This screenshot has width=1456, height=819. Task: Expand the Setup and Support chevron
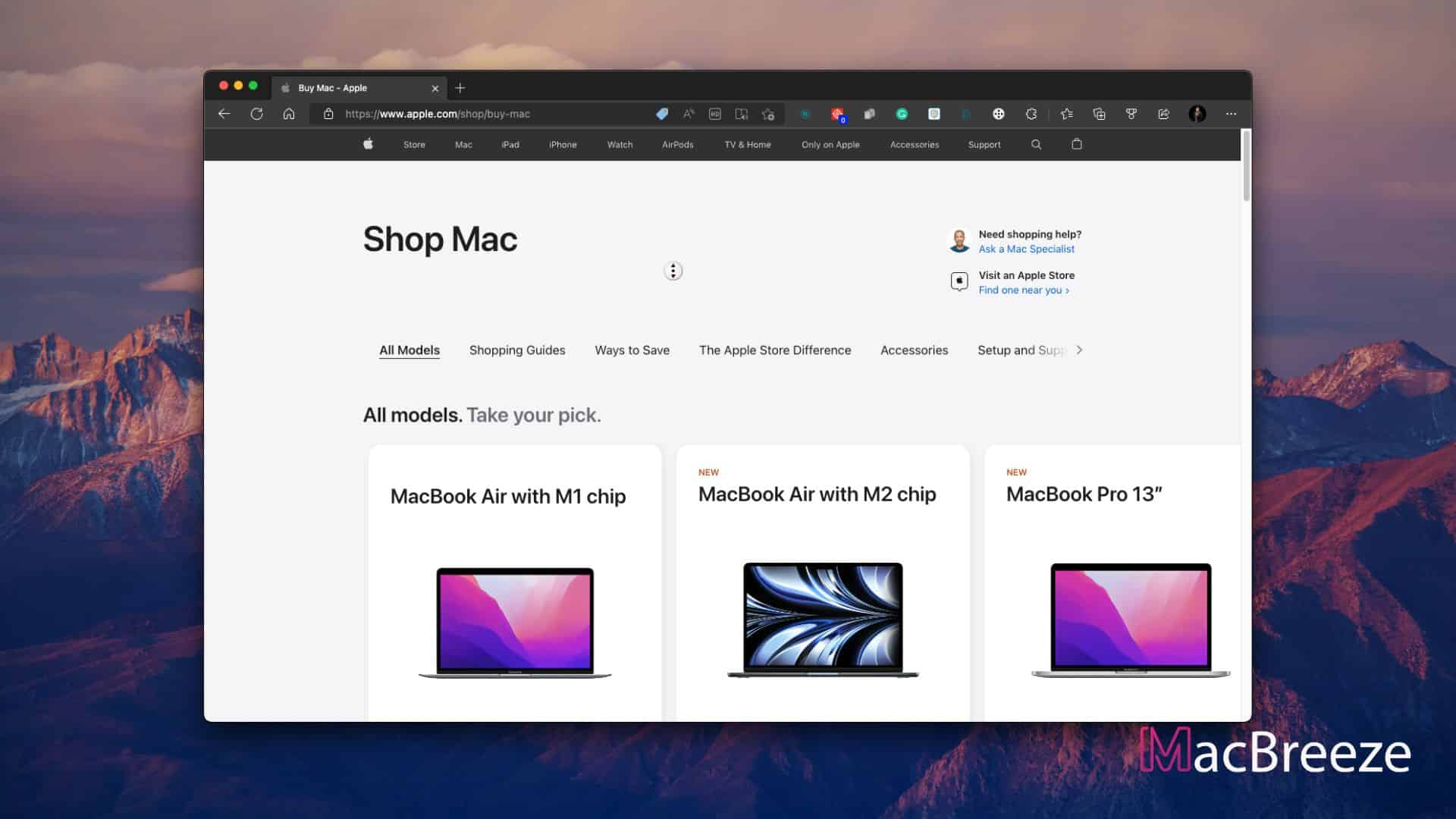coord(1079,350)
